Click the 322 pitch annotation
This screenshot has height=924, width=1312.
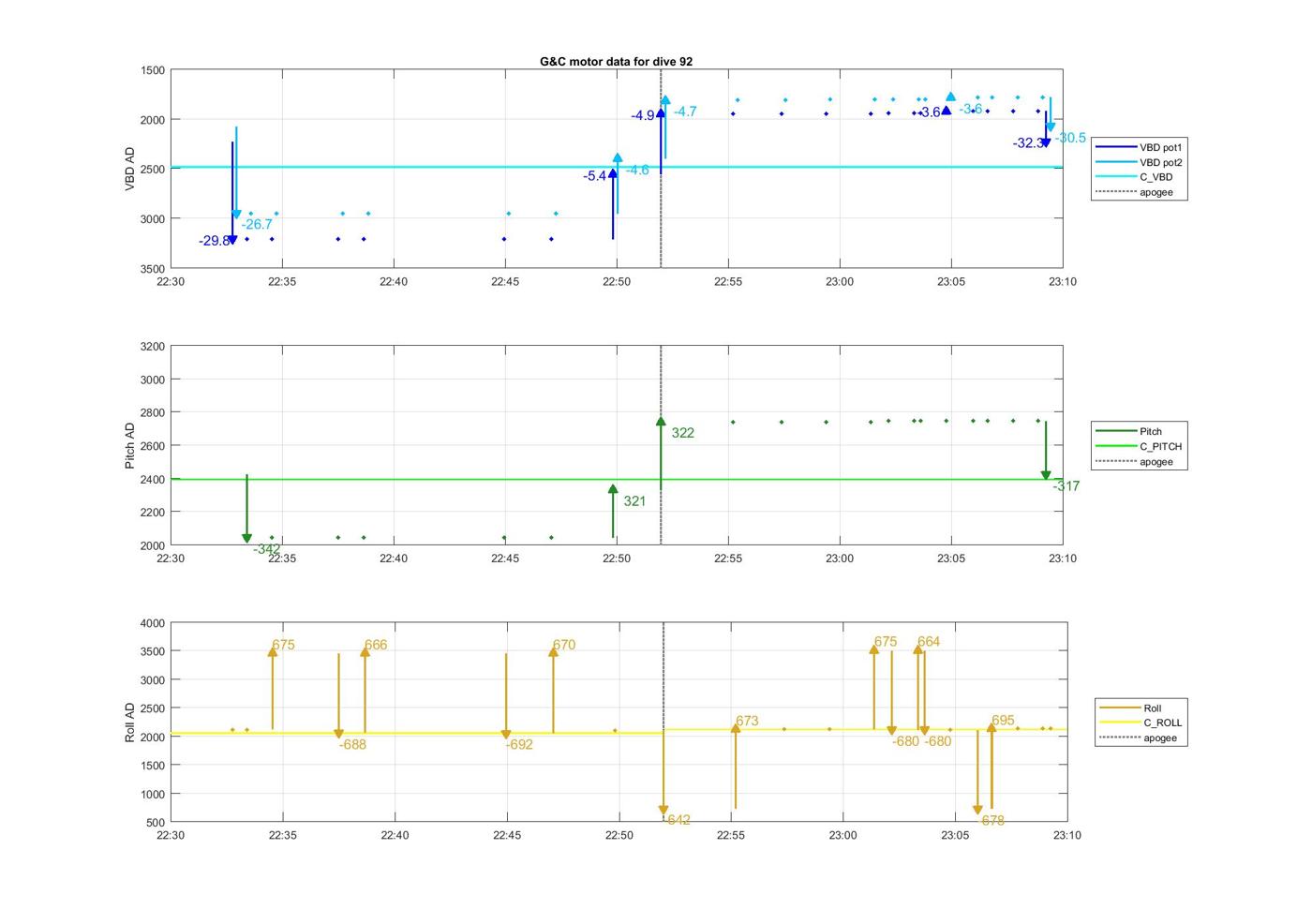[682, 433]
